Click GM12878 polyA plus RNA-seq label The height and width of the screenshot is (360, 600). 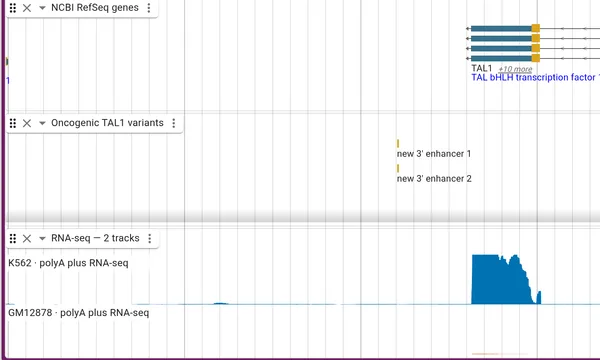[x=78, y=313]
